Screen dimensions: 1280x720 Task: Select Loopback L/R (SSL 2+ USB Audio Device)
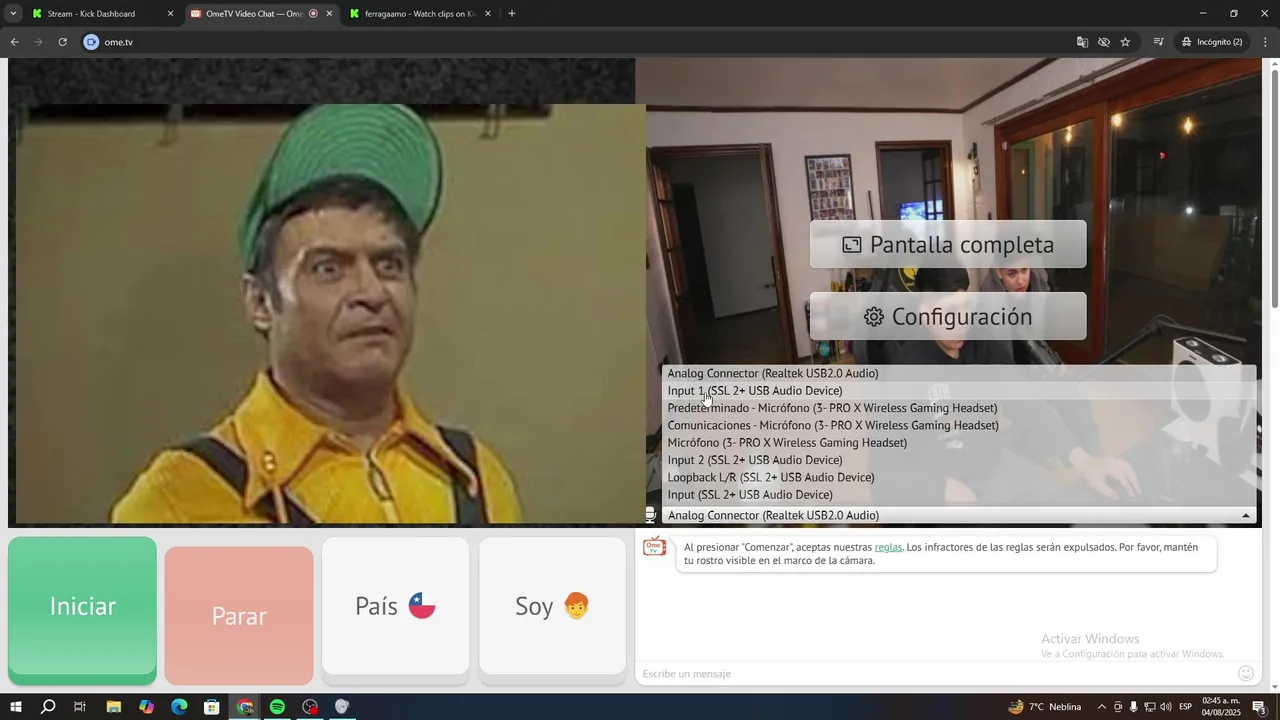point(959,478)
